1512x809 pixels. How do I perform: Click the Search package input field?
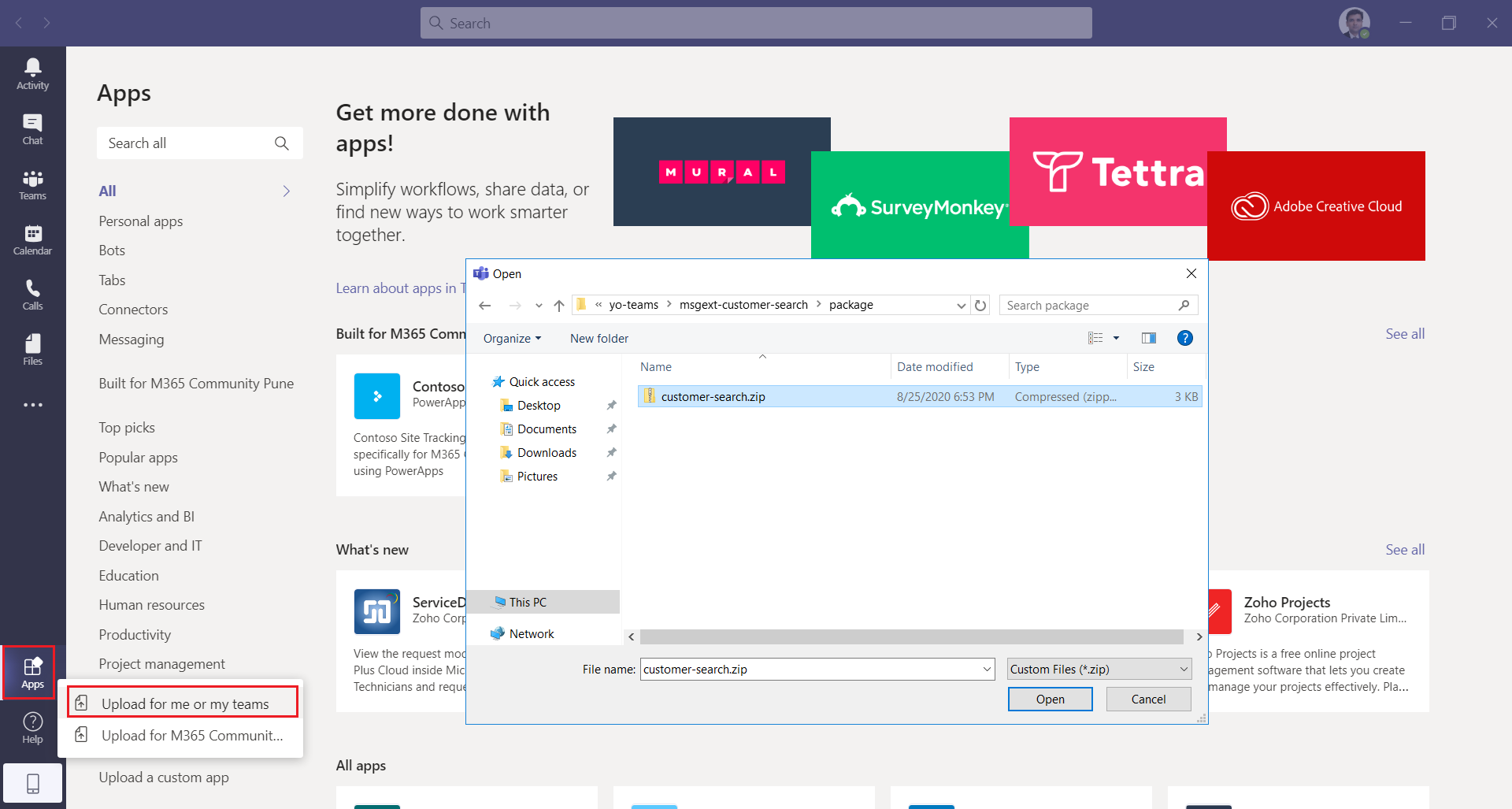coord(1090,306)
